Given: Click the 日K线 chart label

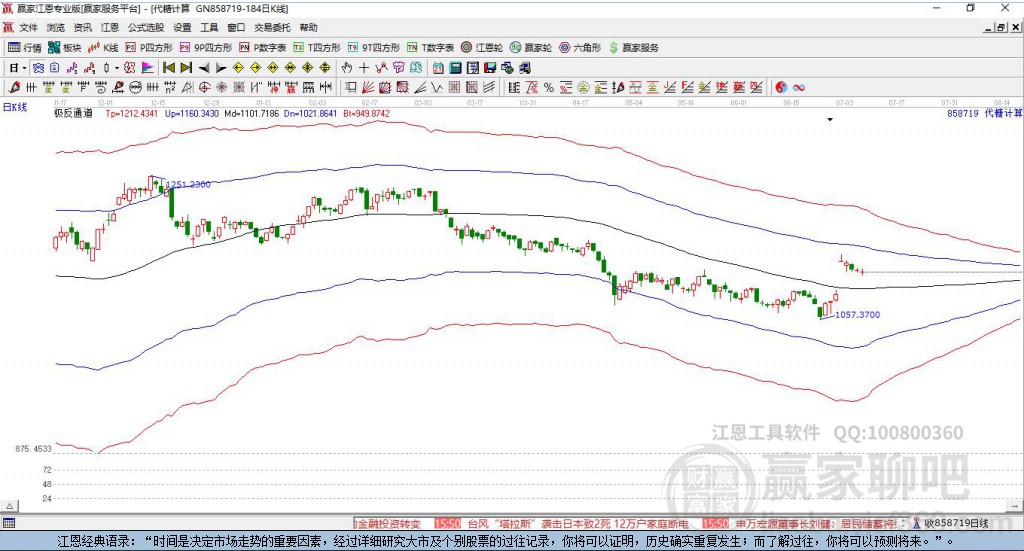Looking at the screenshot, I should [x=15, y=107].
